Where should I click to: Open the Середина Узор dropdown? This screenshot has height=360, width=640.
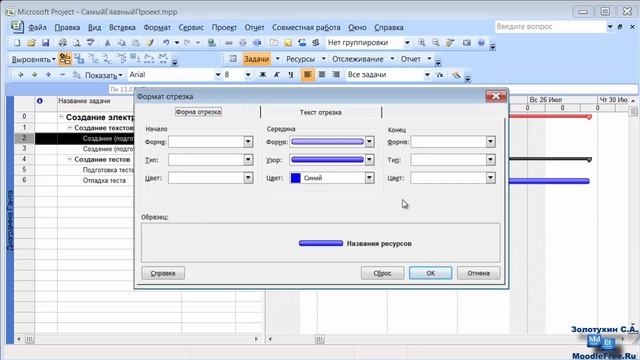click(369, 160)
